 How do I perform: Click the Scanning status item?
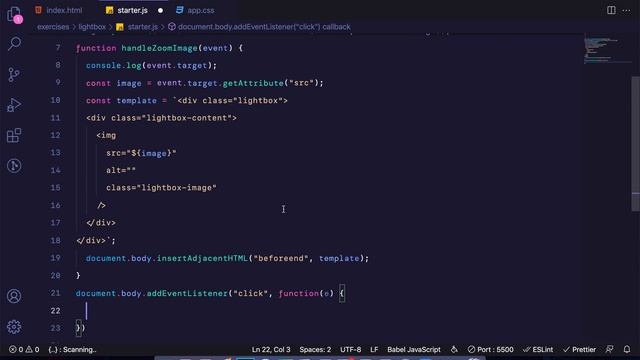[72, 349]
